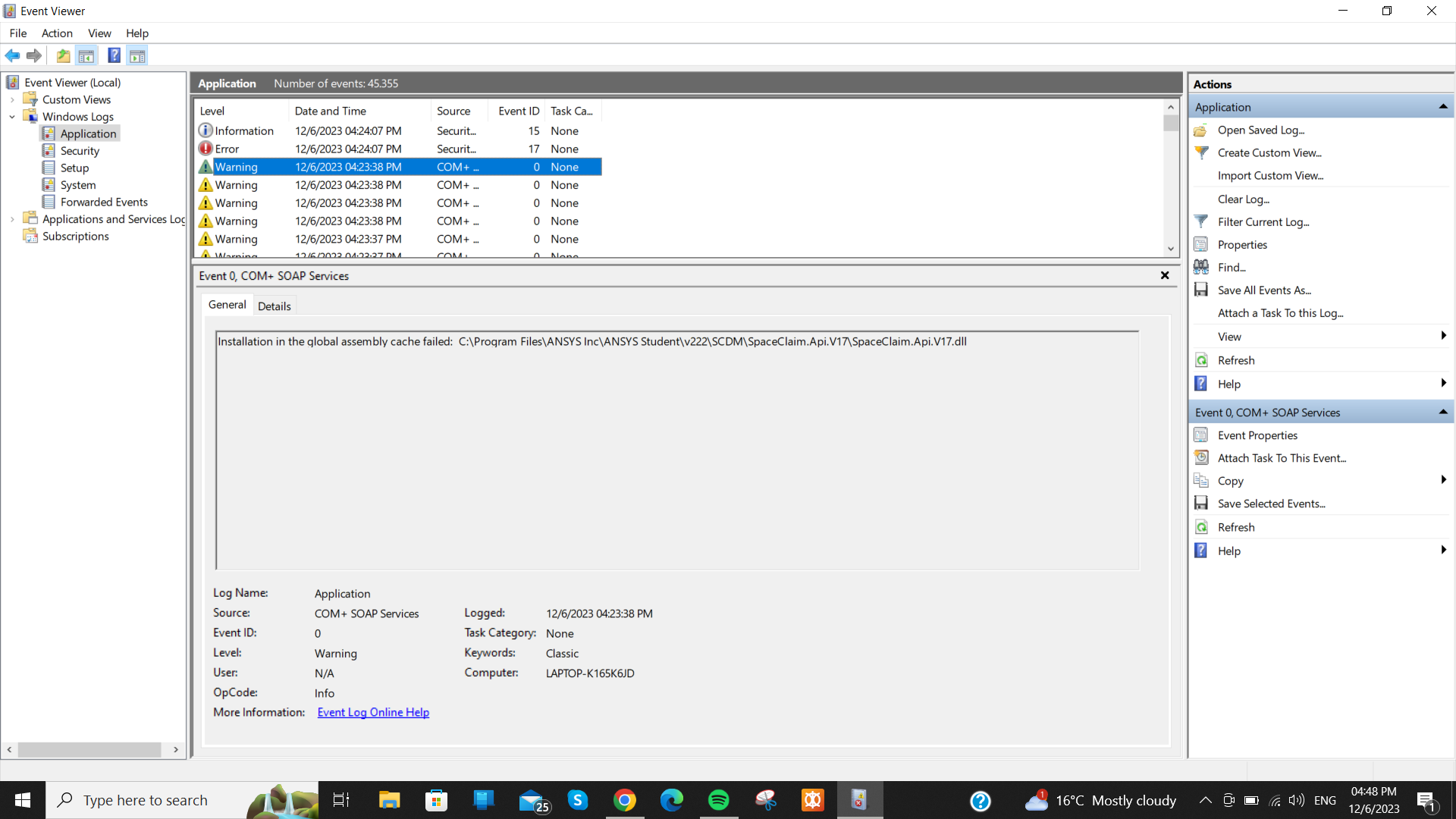
Task: Collapse the Windows Logs tree node
Action: coord(12,117)
